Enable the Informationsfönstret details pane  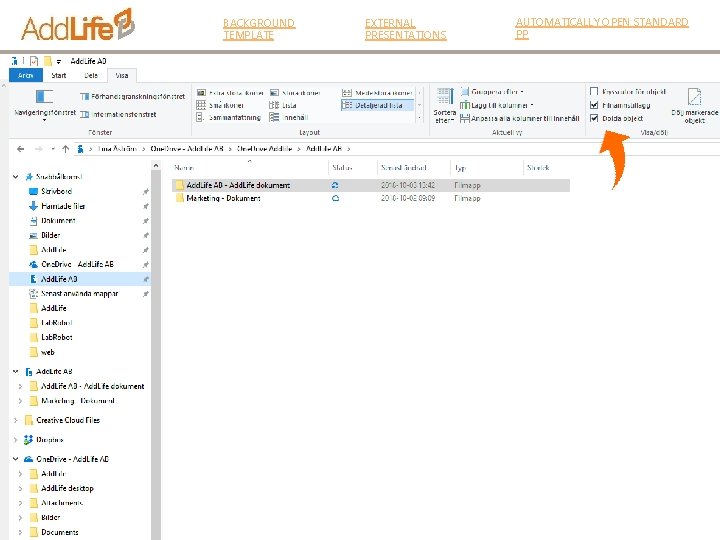[x=118, y=114]
